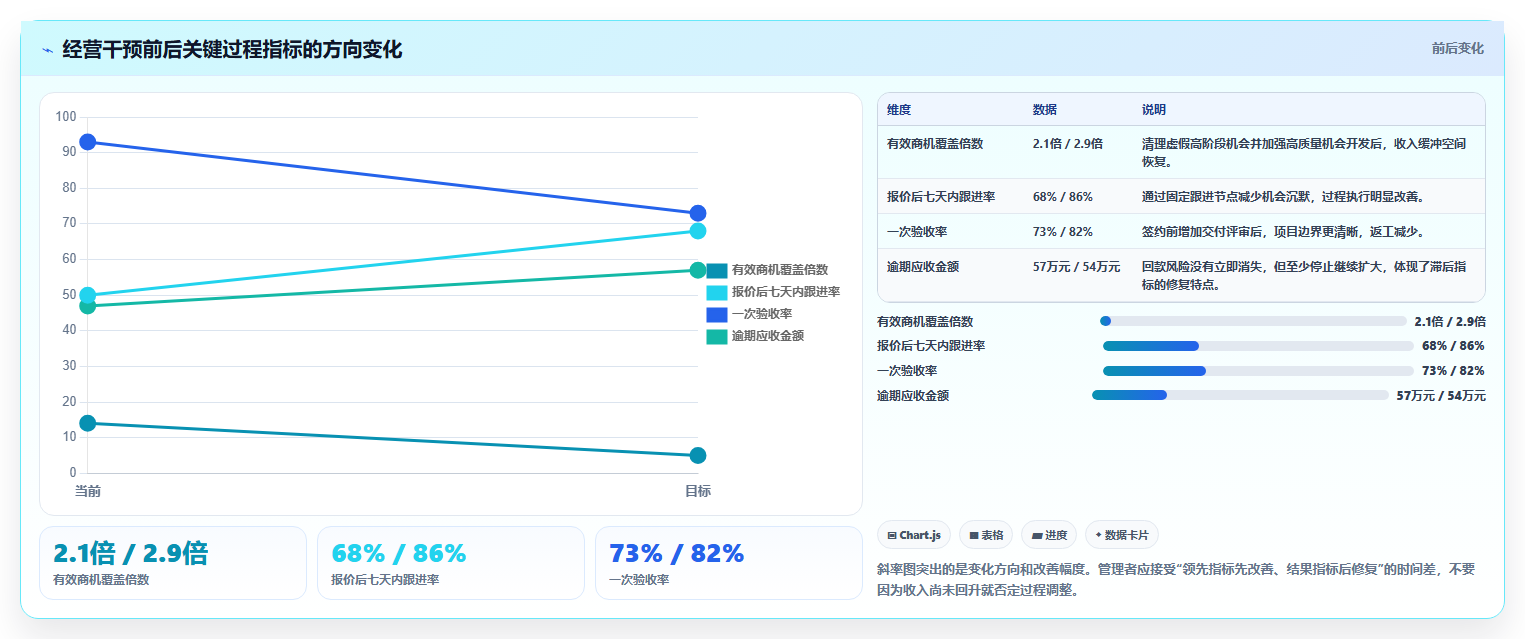Screen dimensions: 1525x639
Task: Click the icon in the Chart.js chip
Action: [891, 536]
